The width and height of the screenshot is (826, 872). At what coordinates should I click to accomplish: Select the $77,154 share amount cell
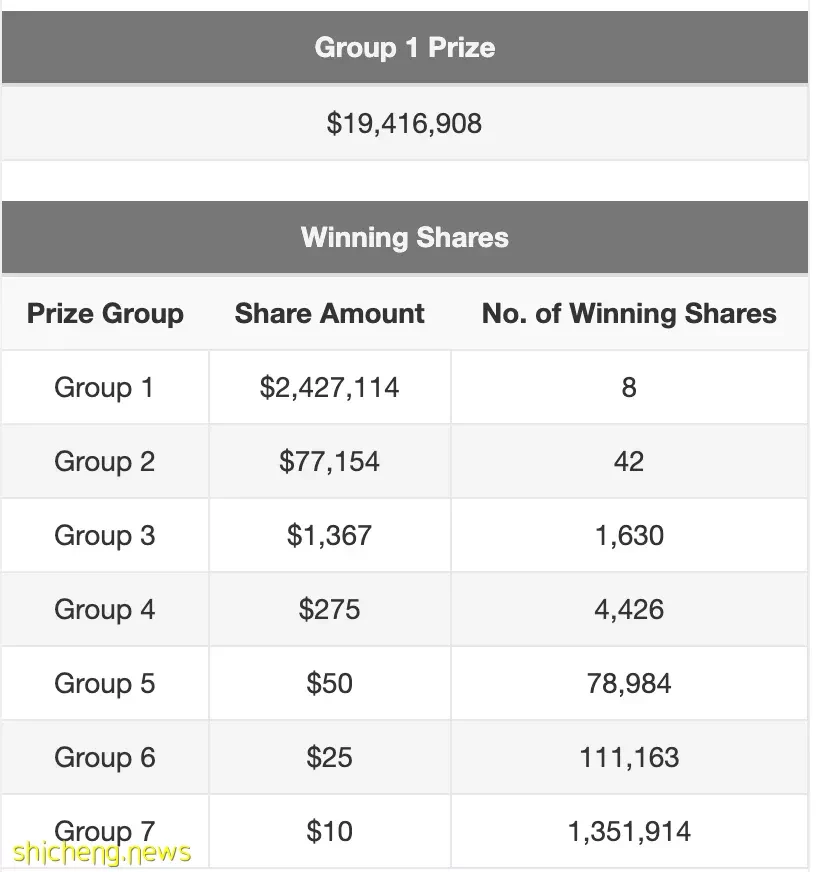[329, 462]
